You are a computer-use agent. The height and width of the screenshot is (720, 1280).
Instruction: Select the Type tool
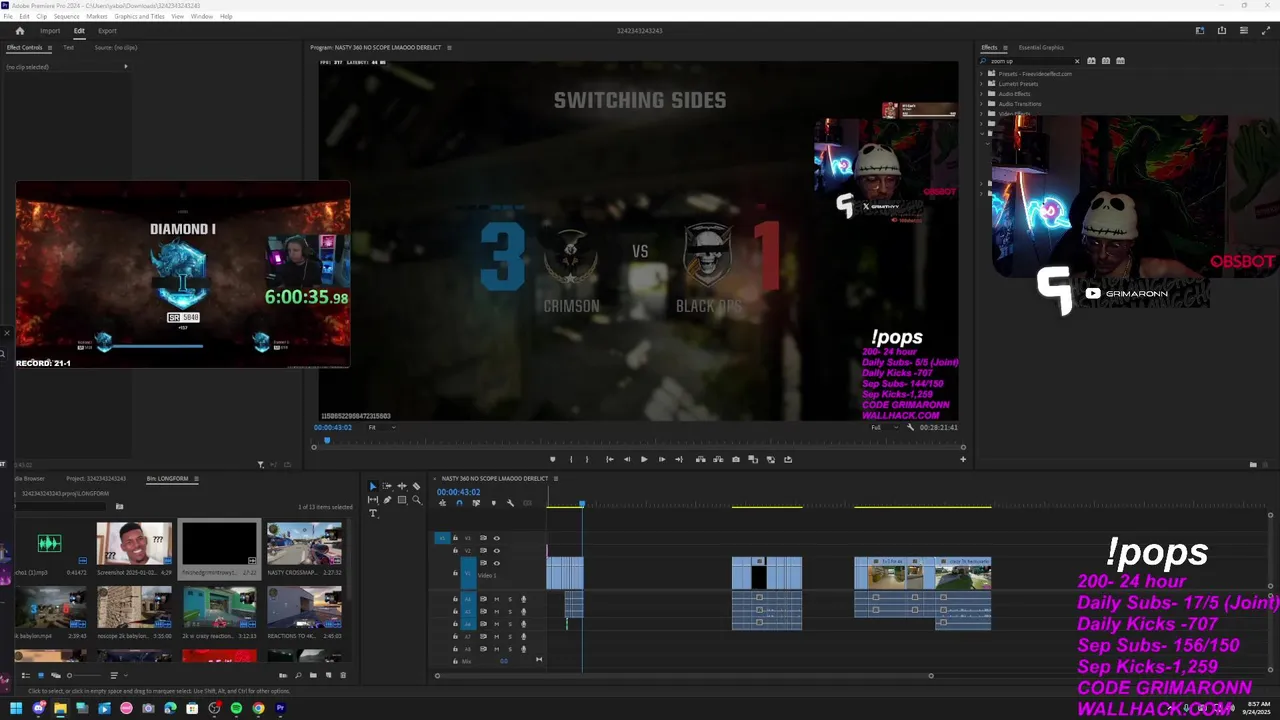372,513
